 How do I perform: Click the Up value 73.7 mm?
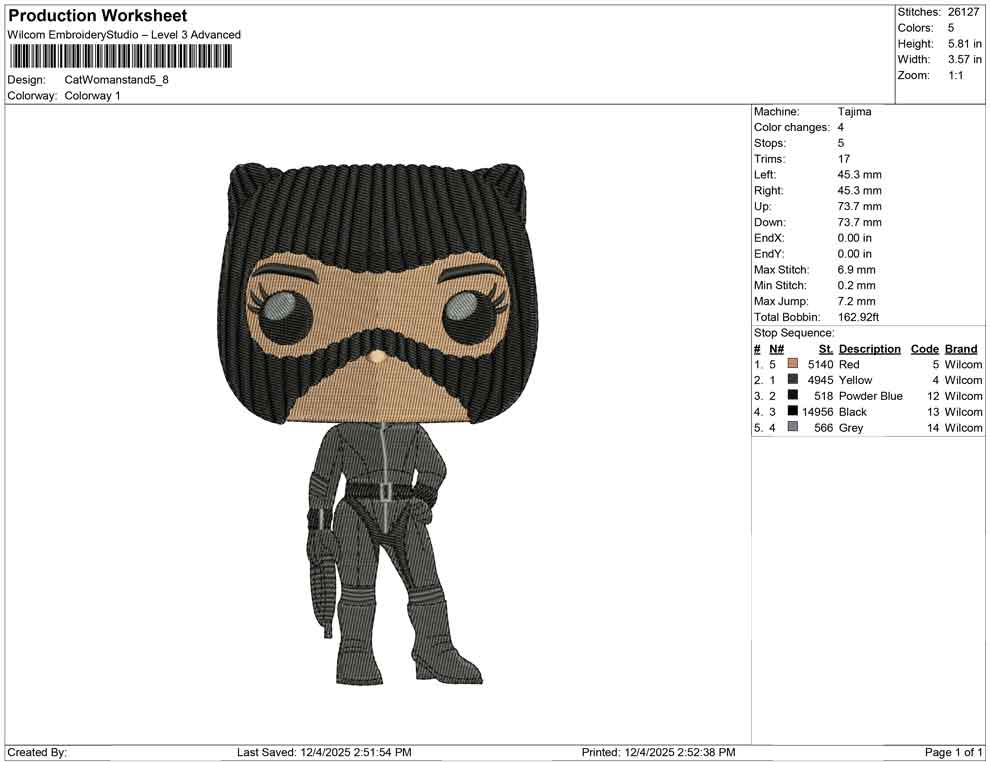pos(859,206)
